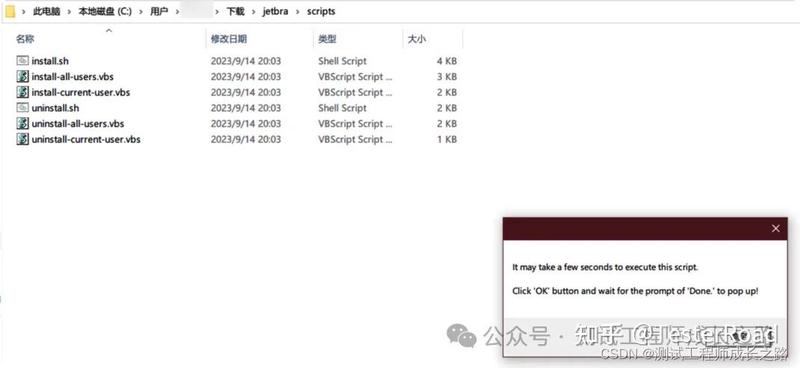800x368 pixels.
Task: Expand chevron after 此电脑 in breadcrumb
Action: tap(69, 11)
